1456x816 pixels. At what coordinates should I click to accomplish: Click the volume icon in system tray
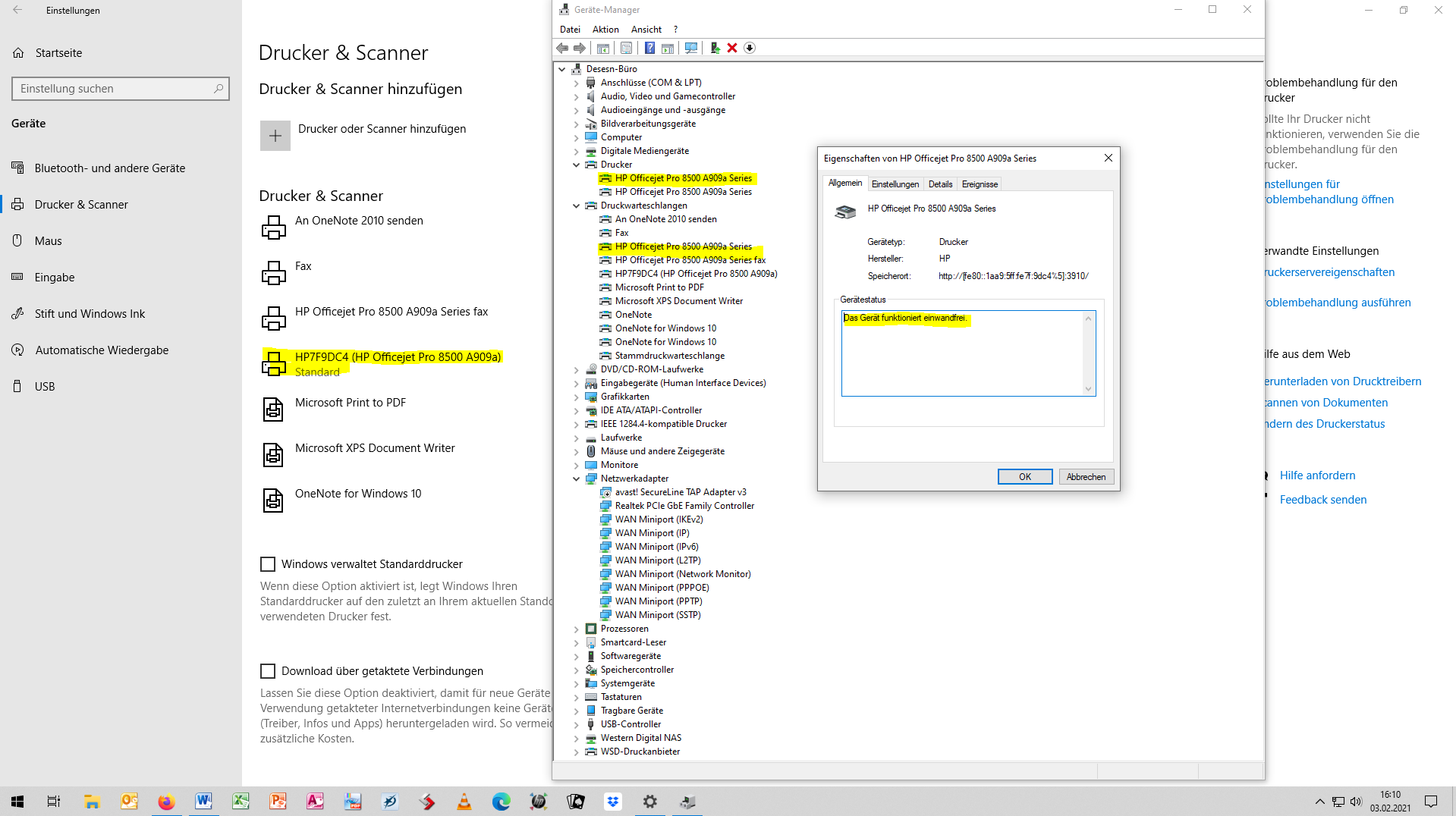pyautogui.click(x=1355, y=802)
